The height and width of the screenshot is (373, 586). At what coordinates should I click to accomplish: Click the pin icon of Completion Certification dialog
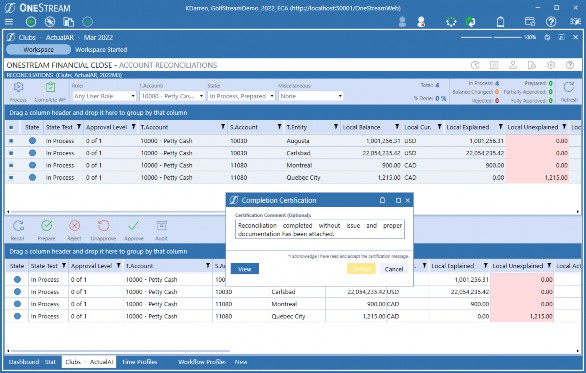[x=382, y=200]
